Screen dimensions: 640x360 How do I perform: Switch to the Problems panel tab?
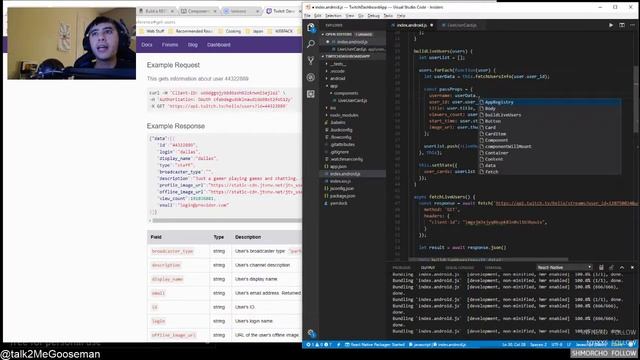click(401, 268)
